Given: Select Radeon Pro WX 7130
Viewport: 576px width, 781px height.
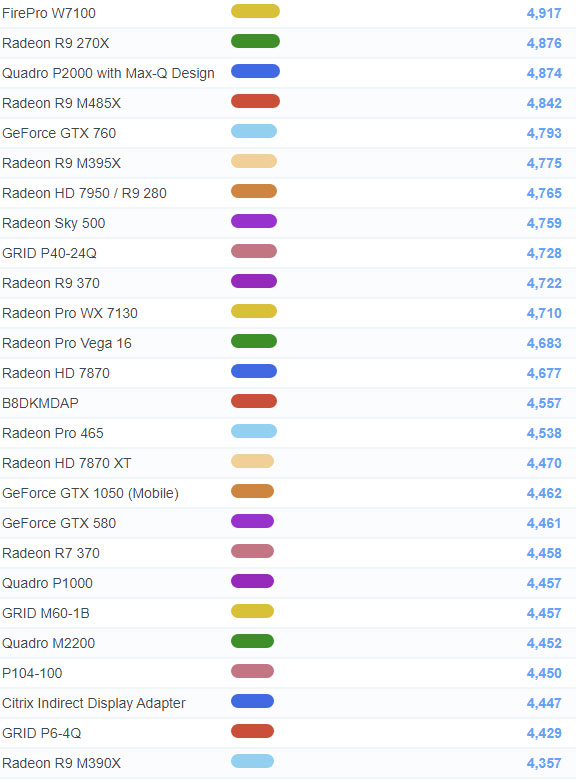Looking at the screenshot, I should point(70,313).
